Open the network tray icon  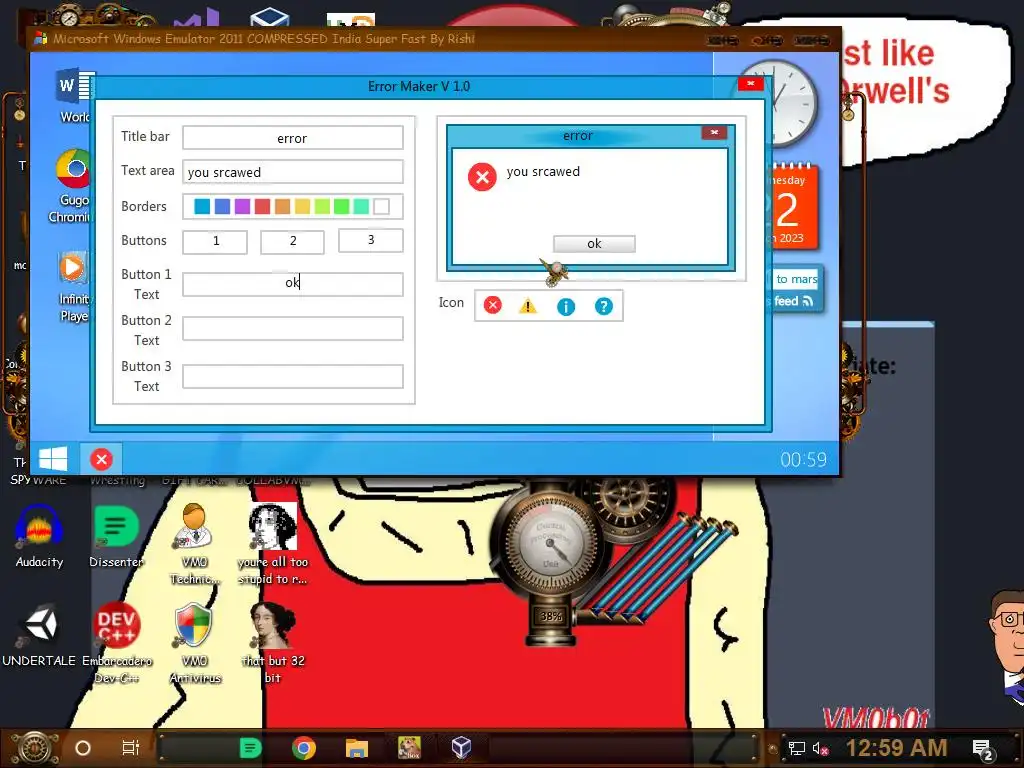coord(797,748)
